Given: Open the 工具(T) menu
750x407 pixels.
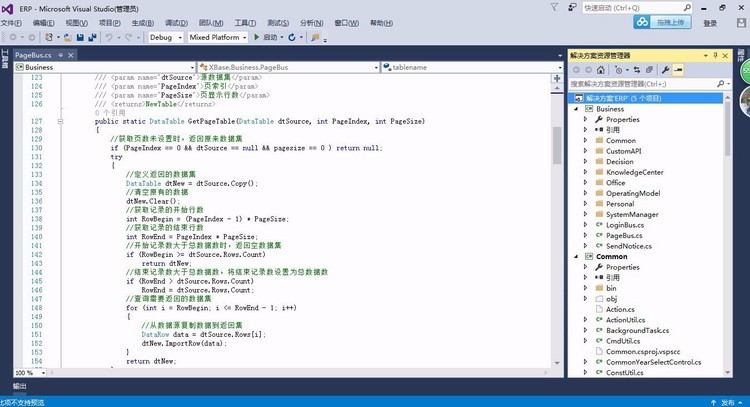Looking at the screenshot, I should tap(245, 23).
